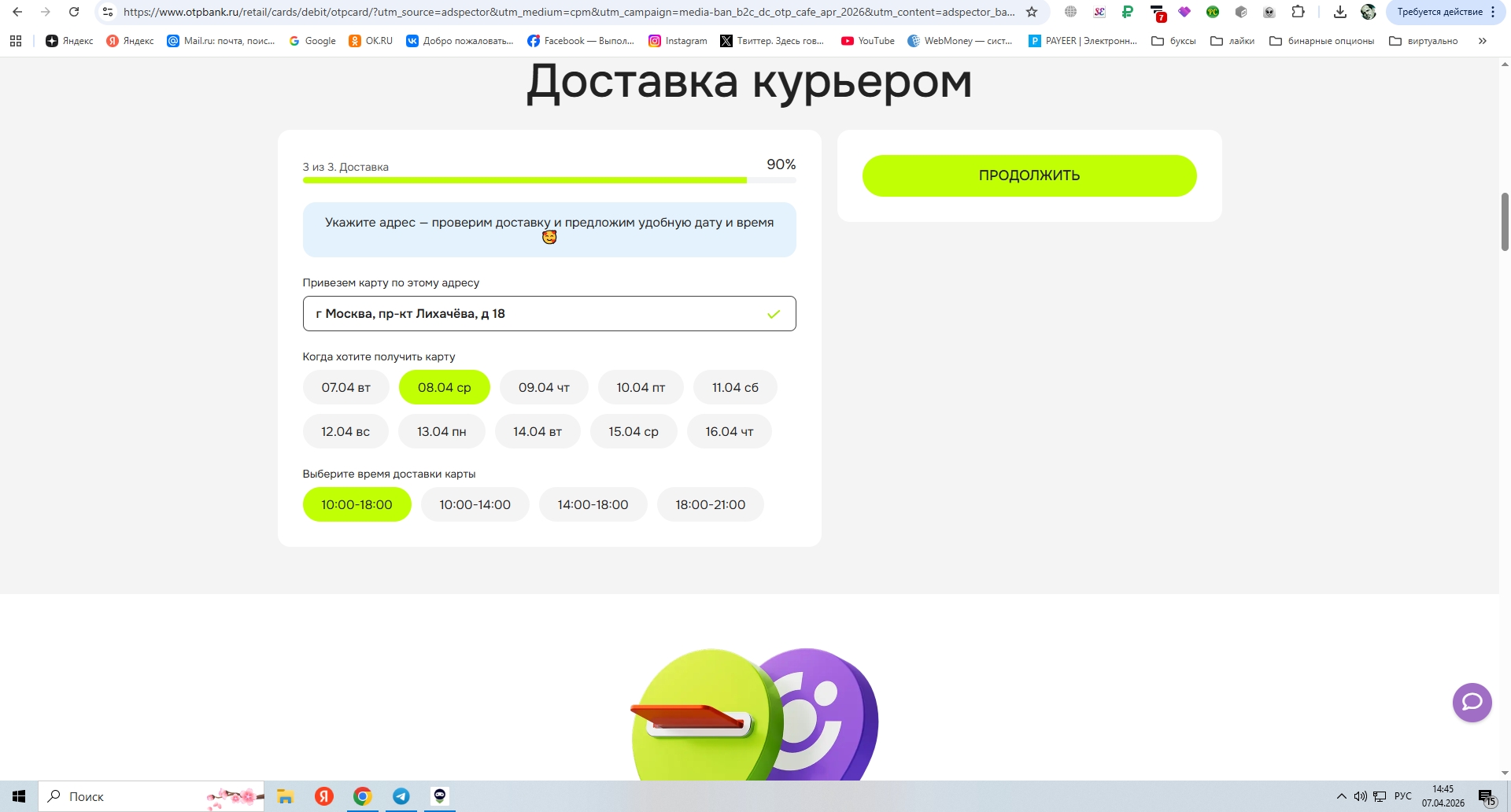The image size is (1511, 812).
Task: Open the буксы bookmarks folder
Action: (x=1173, y=41)
